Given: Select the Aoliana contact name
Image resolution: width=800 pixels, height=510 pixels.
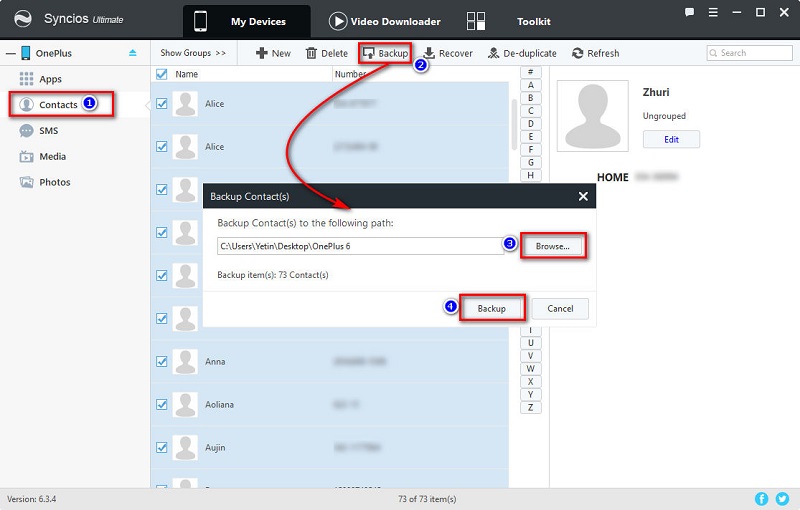Looking at the screenshot, I should pyautogui.click(x=219, y=404).
